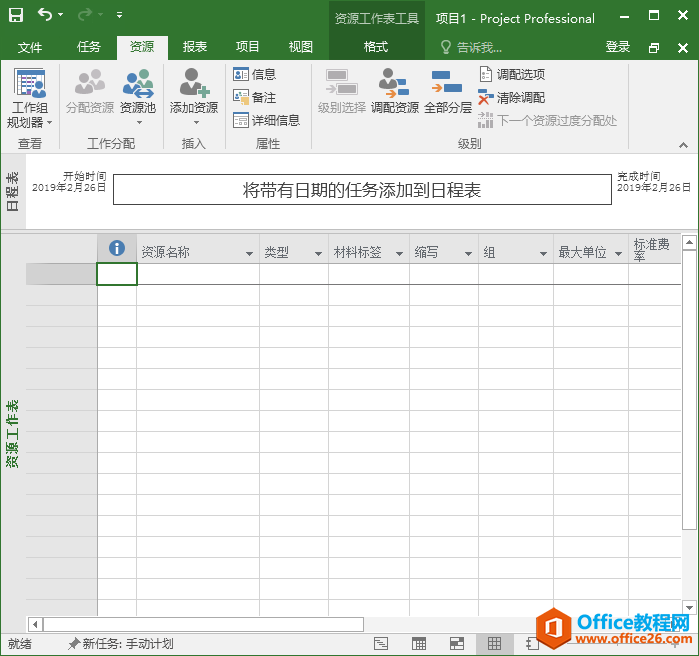Open 详细信息 details pane
This screenshot has height=656, width=699.
point(266,121)
